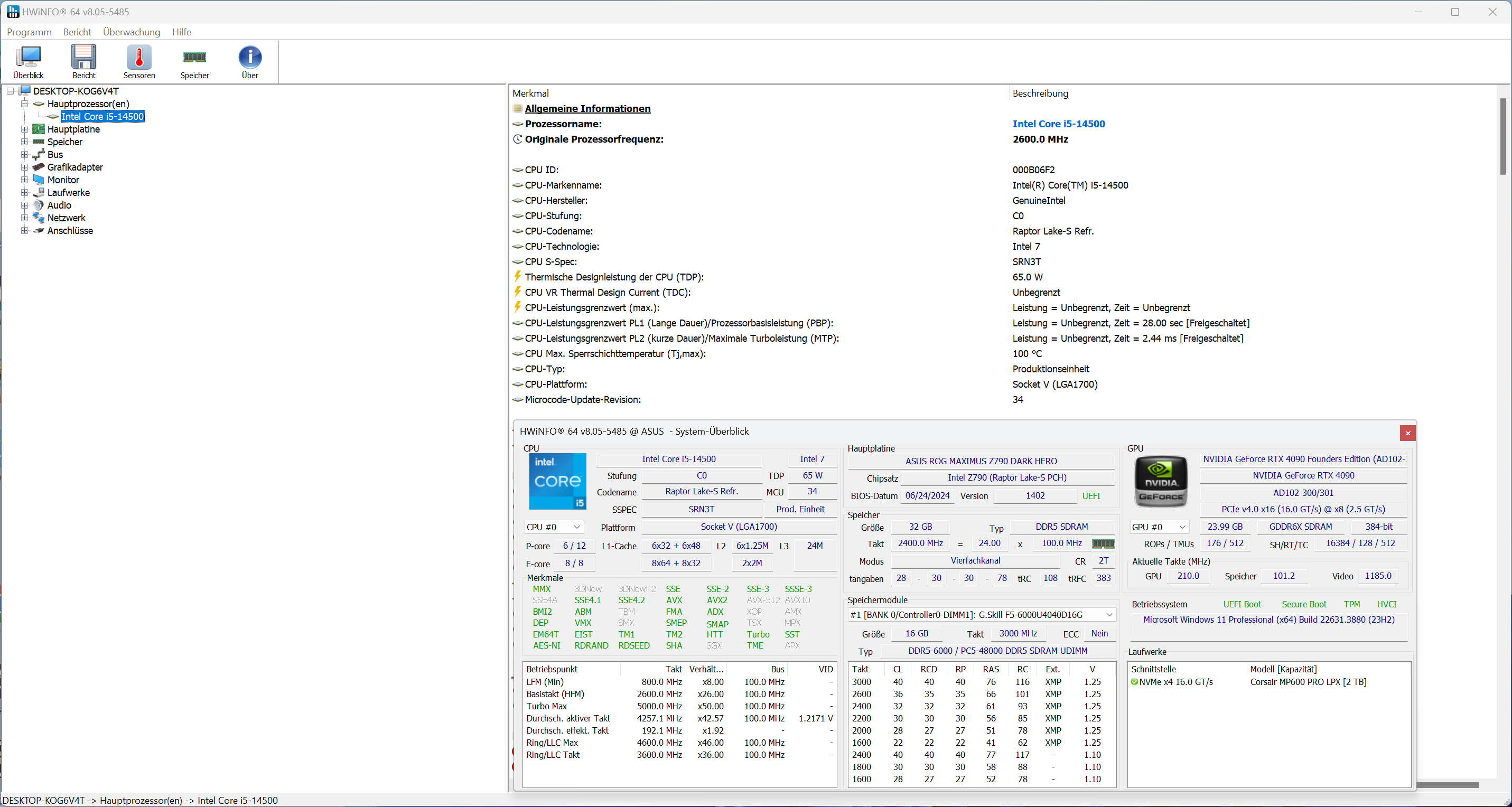Open the Bericht menu
Viewport: 1512px width, 807px height.
click(x=78, y=32)
